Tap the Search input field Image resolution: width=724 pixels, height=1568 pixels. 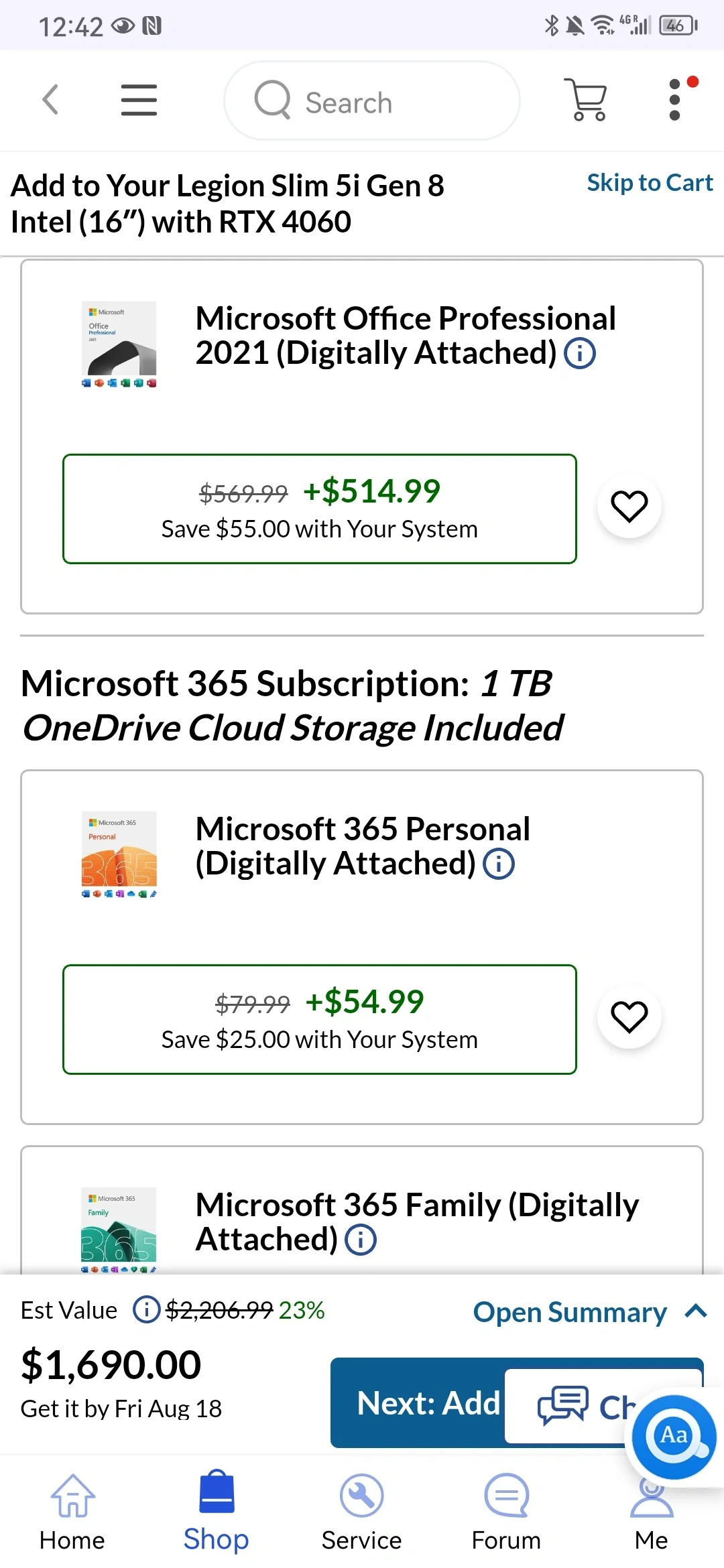[372, 102]
